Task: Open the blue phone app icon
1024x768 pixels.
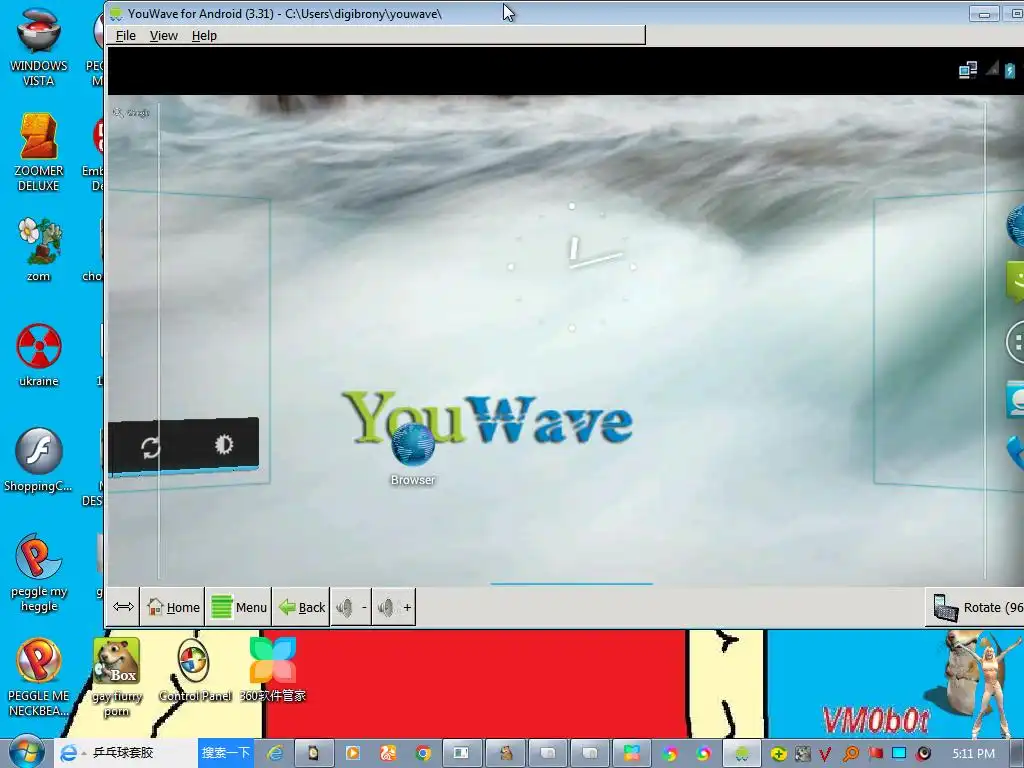Action: 1016,452
